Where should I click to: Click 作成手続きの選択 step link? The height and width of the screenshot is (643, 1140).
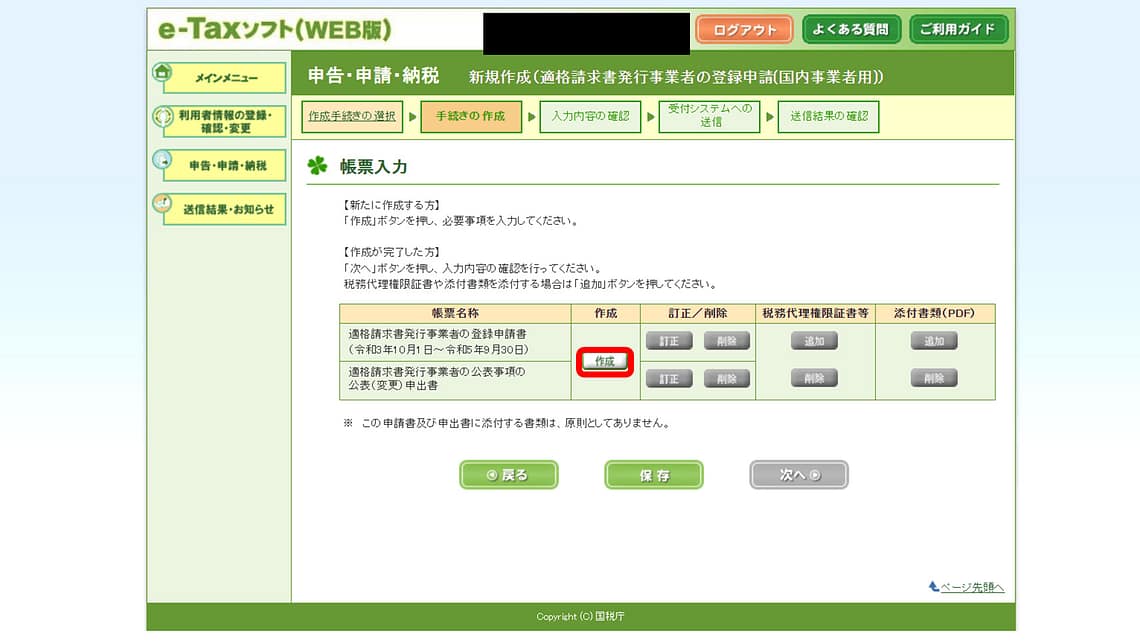coord(351,116)
